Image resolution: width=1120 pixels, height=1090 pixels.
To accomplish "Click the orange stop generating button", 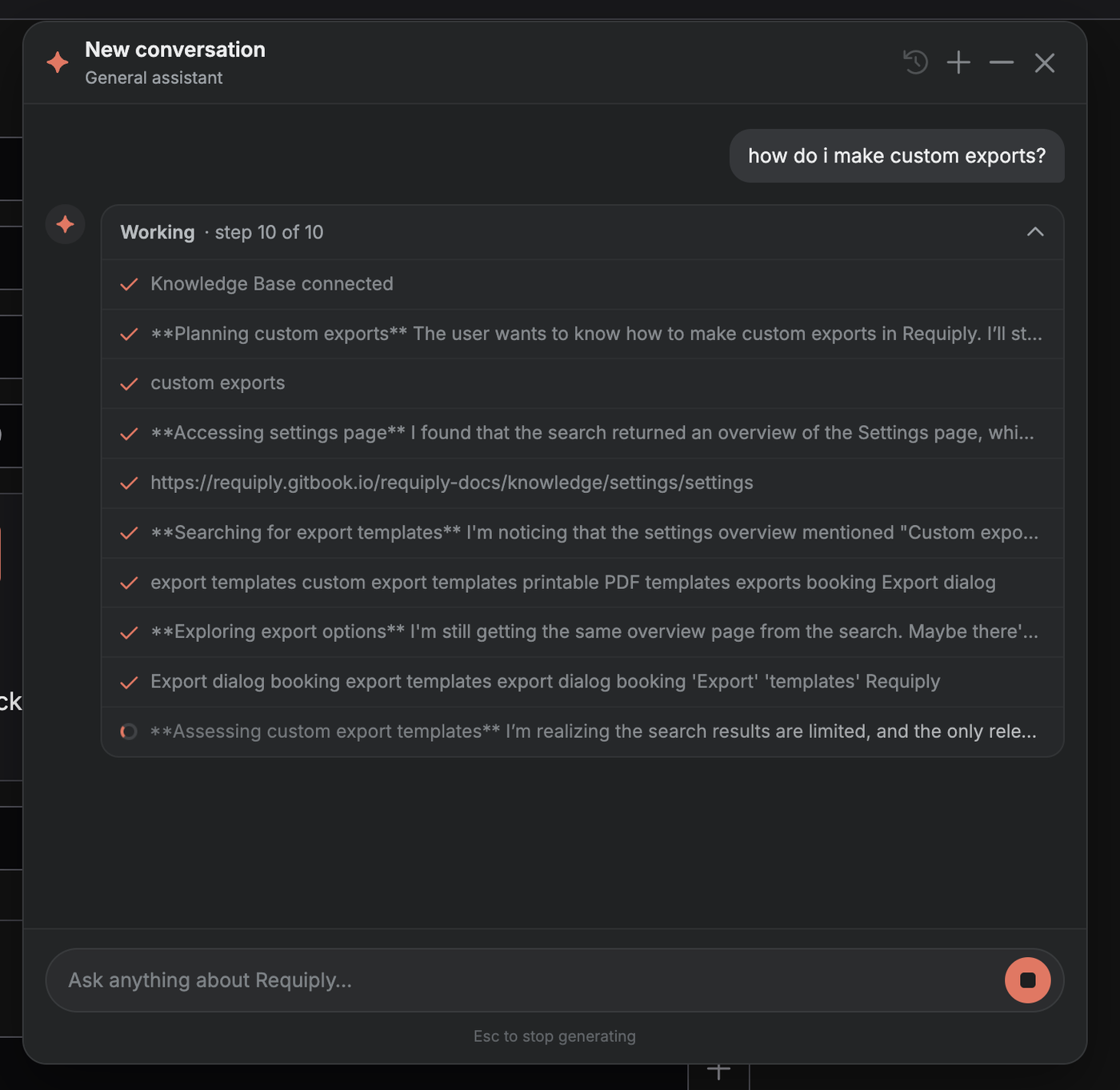I will coord(1028,980).
